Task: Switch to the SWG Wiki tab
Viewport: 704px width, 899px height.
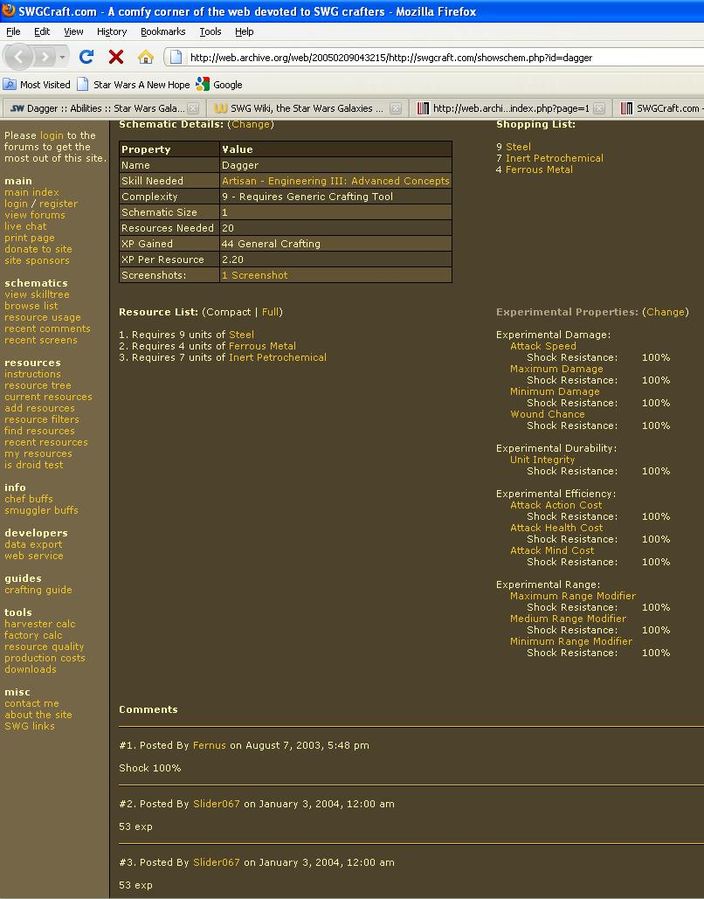Action: click(x=300, y=108)
